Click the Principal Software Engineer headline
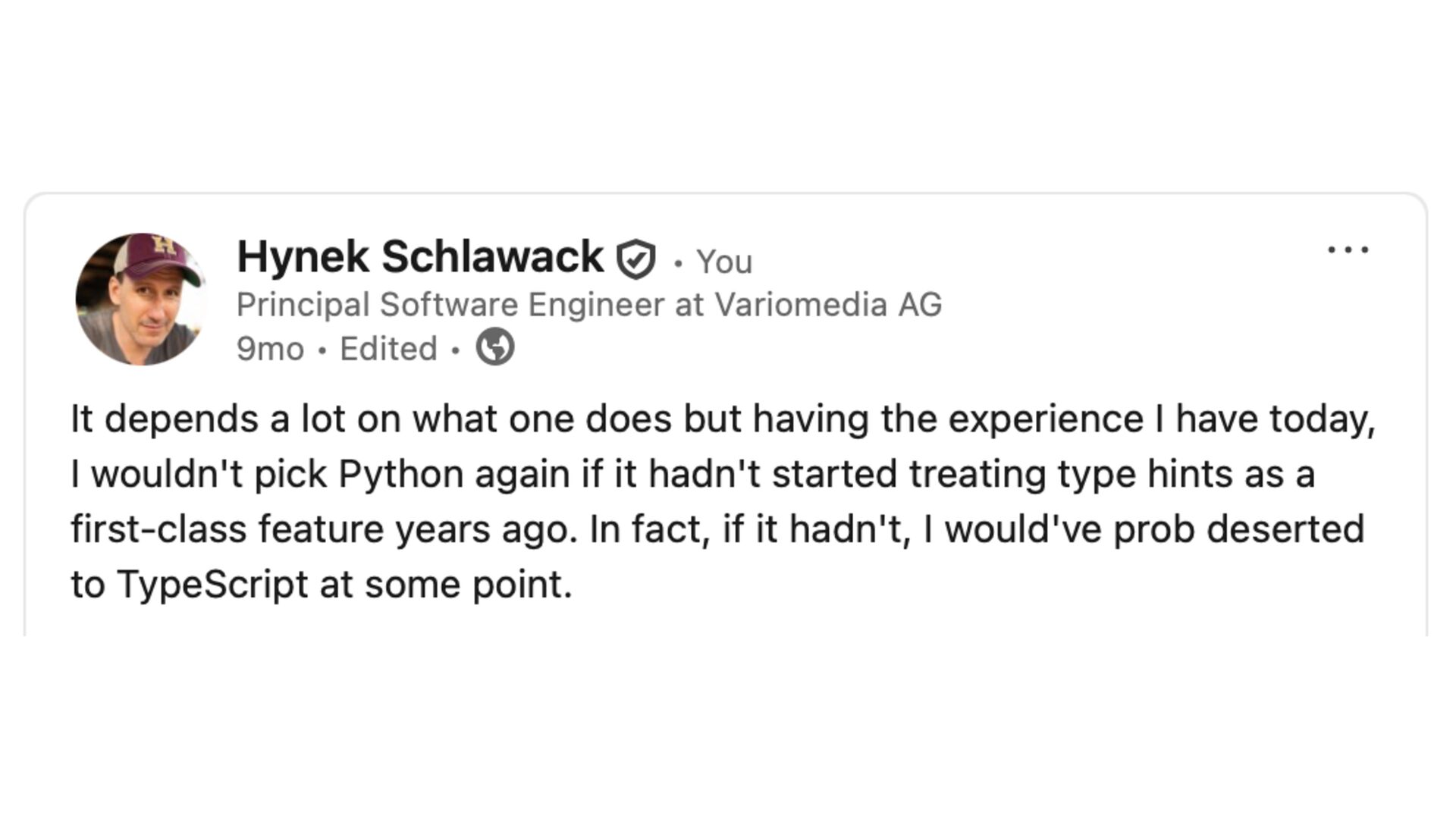The width and height of the screenshot is (1456, 819). (x=588, y=305)
